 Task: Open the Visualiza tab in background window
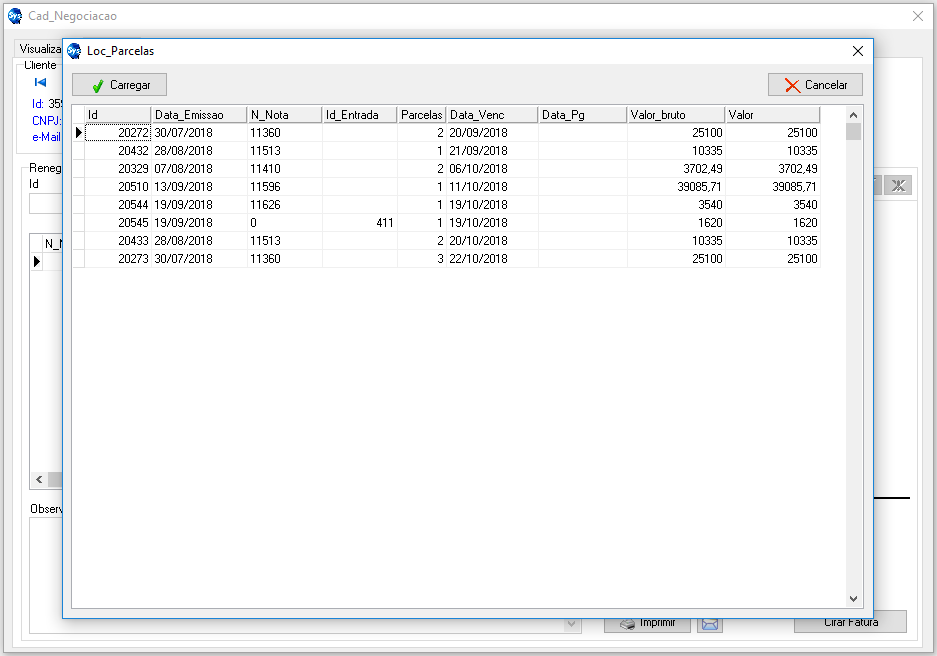(x=40, y=48)
